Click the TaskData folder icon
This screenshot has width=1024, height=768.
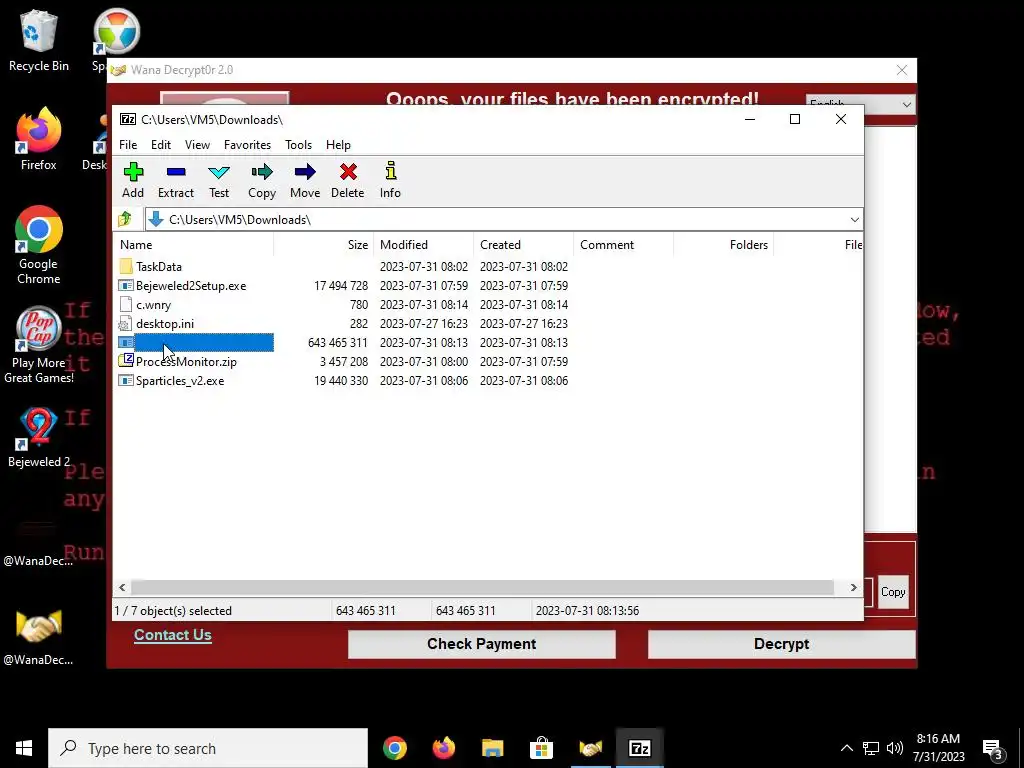(126, 266)
